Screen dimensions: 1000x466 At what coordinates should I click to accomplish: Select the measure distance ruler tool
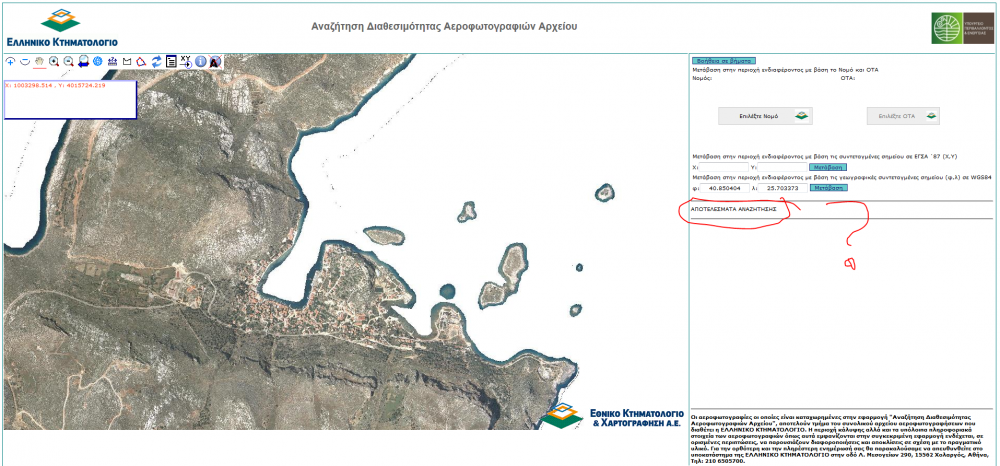click(113, 61)
